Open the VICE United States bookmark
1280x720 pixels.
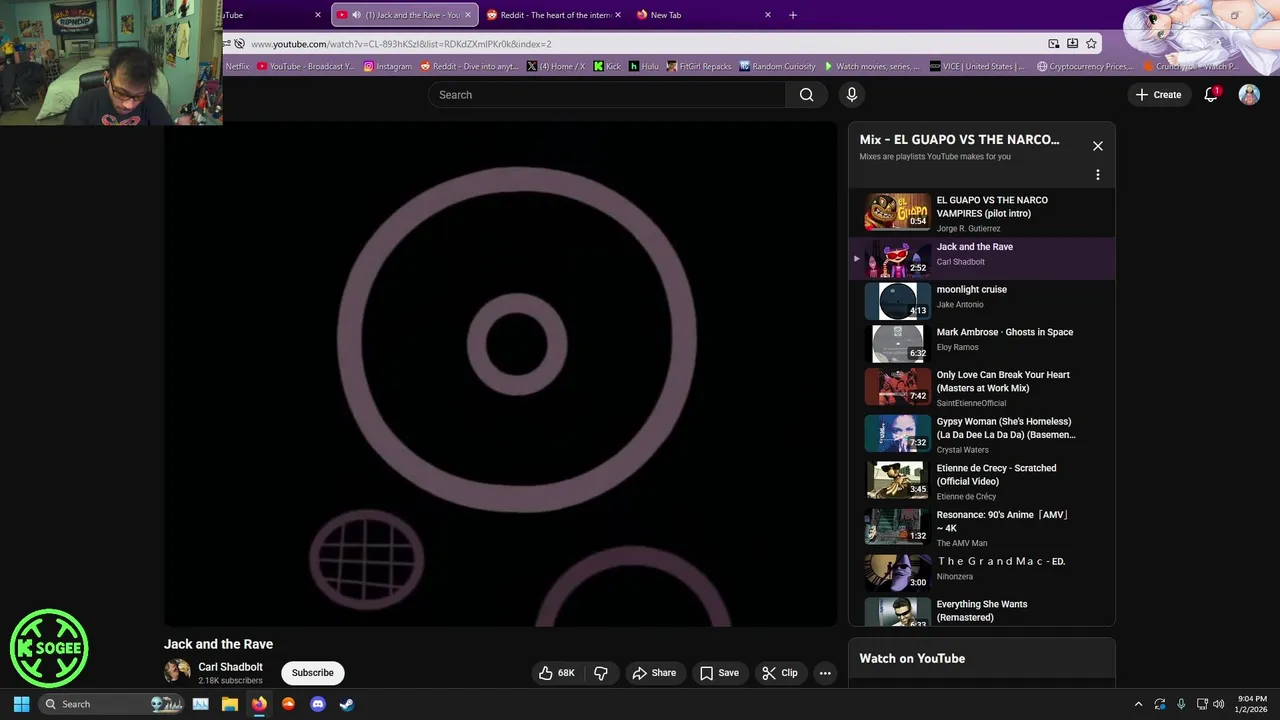pyautogui.click(x=978, y=66)
